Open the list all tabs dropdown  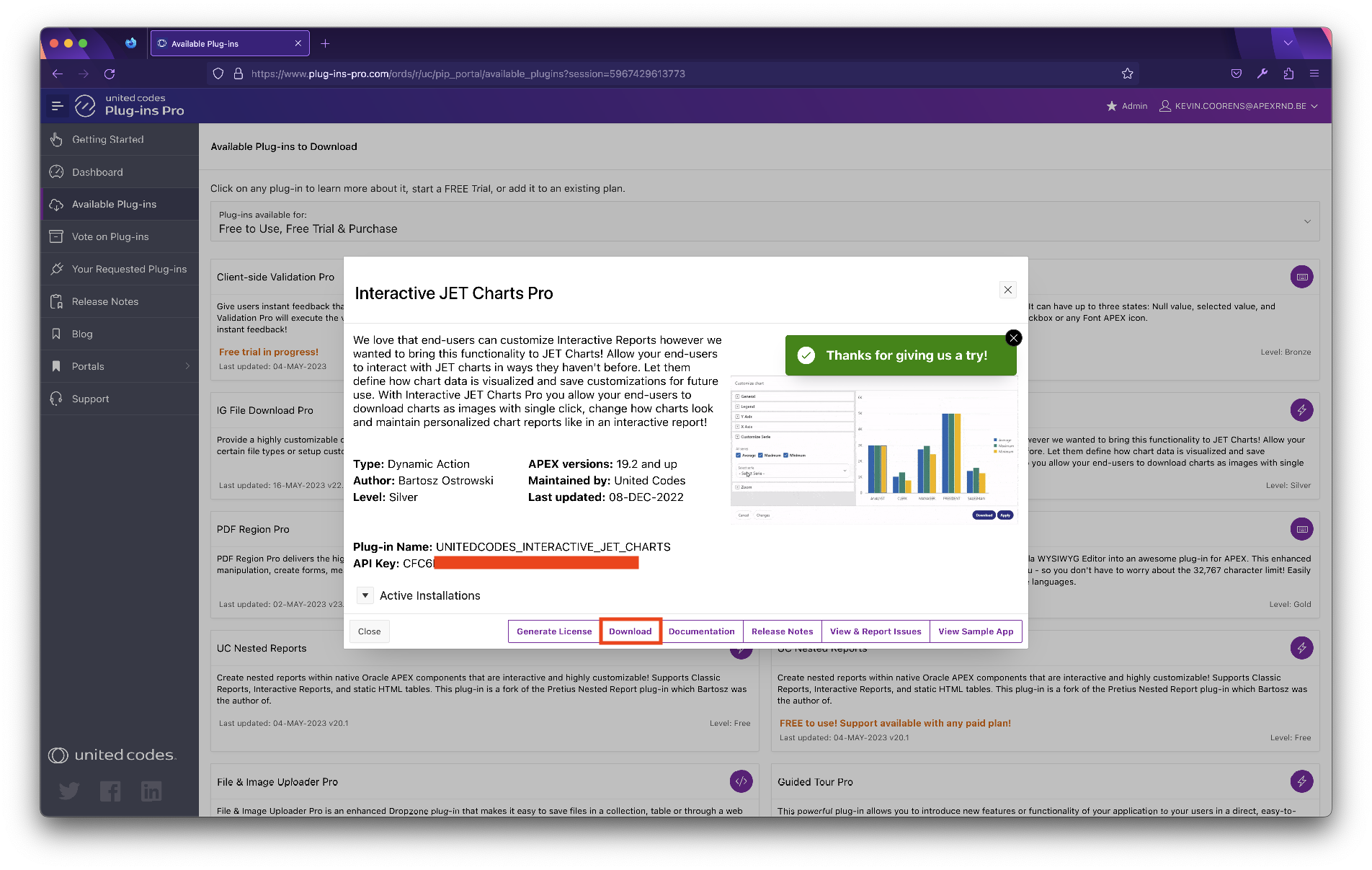coord(1288,43)
